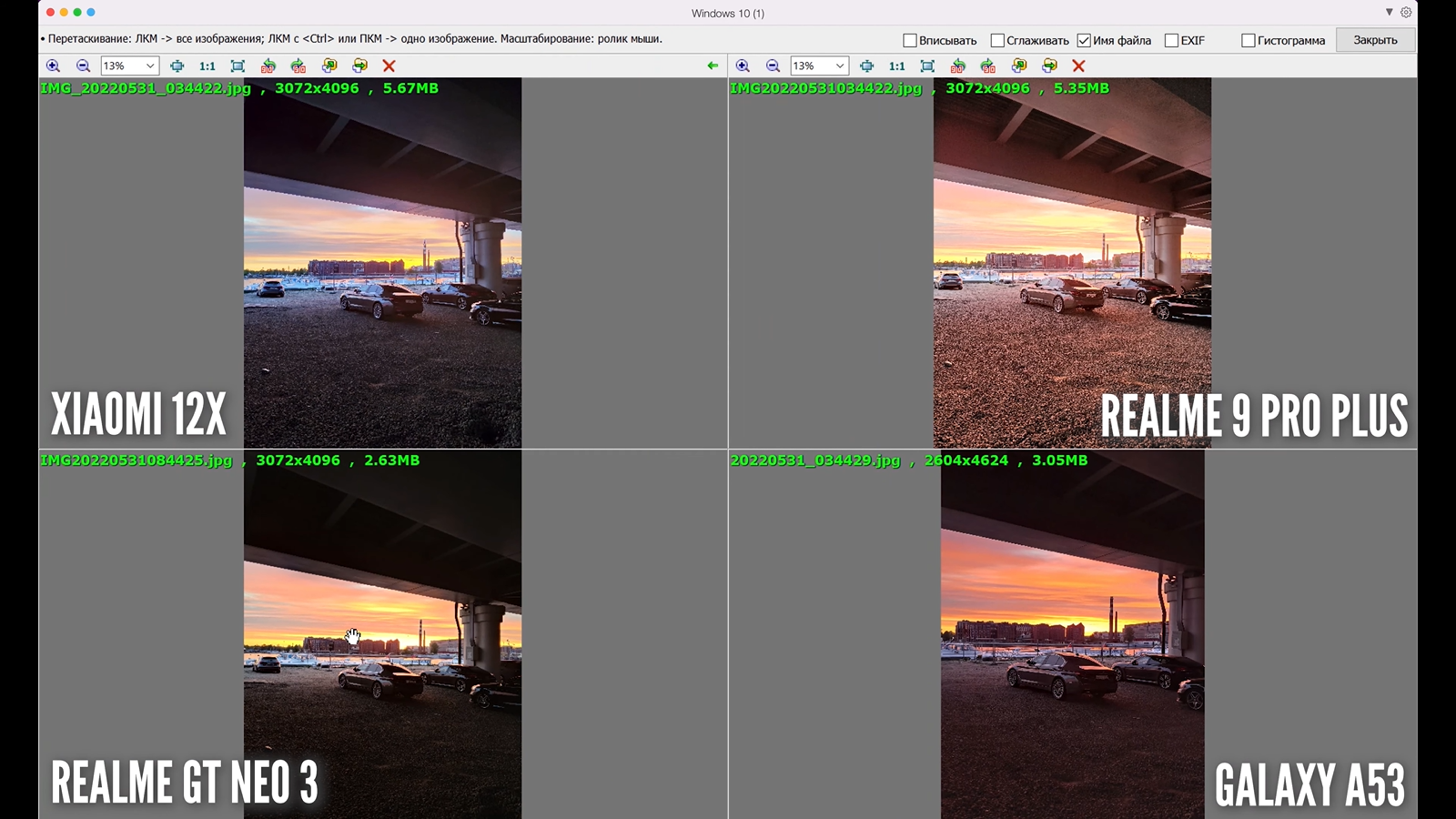Click zoom out in the right panel toolbar
1456x819 pixels.
tap(773, 66)
